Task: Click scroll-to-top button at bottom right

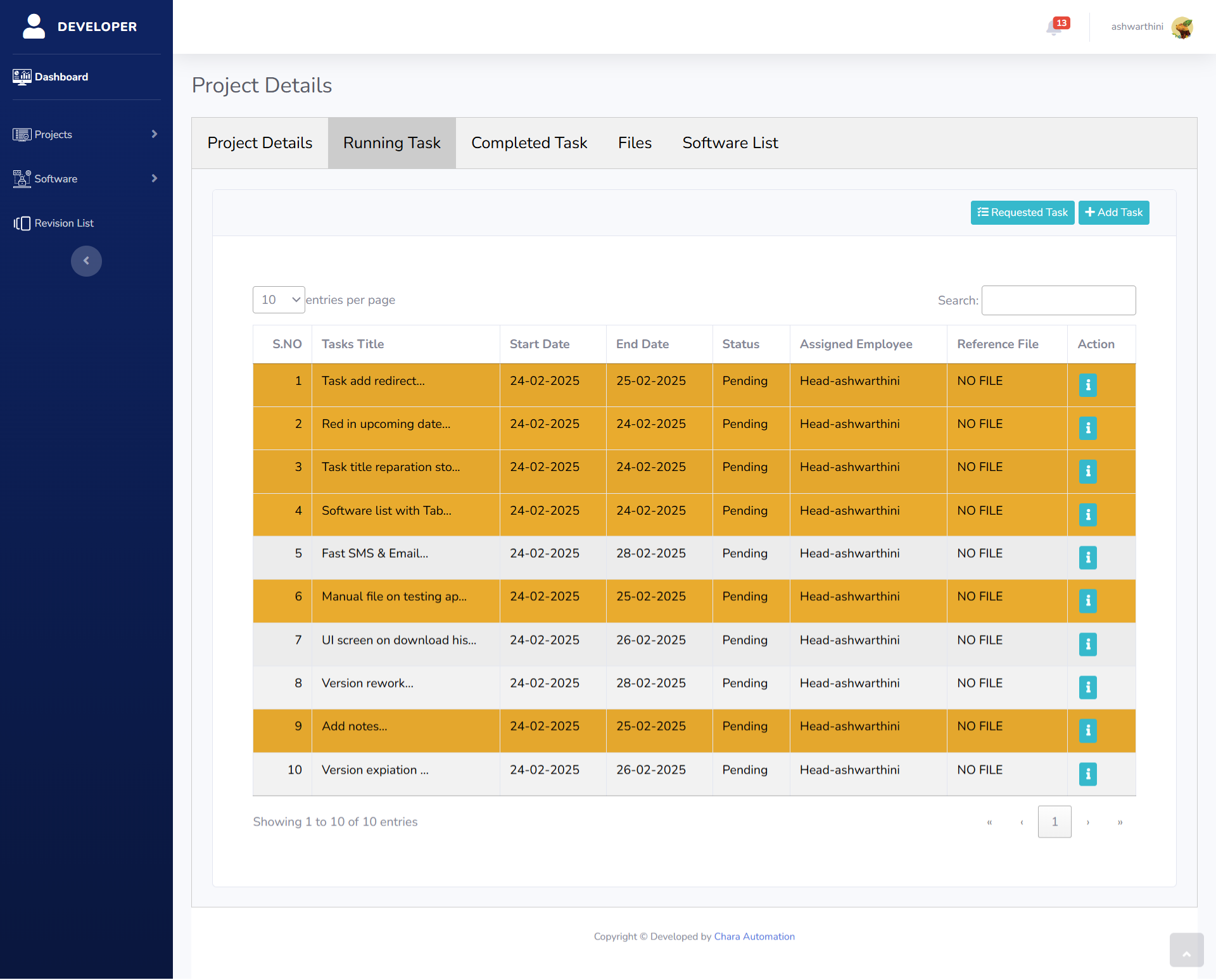Action: (x=1186, y=950)
